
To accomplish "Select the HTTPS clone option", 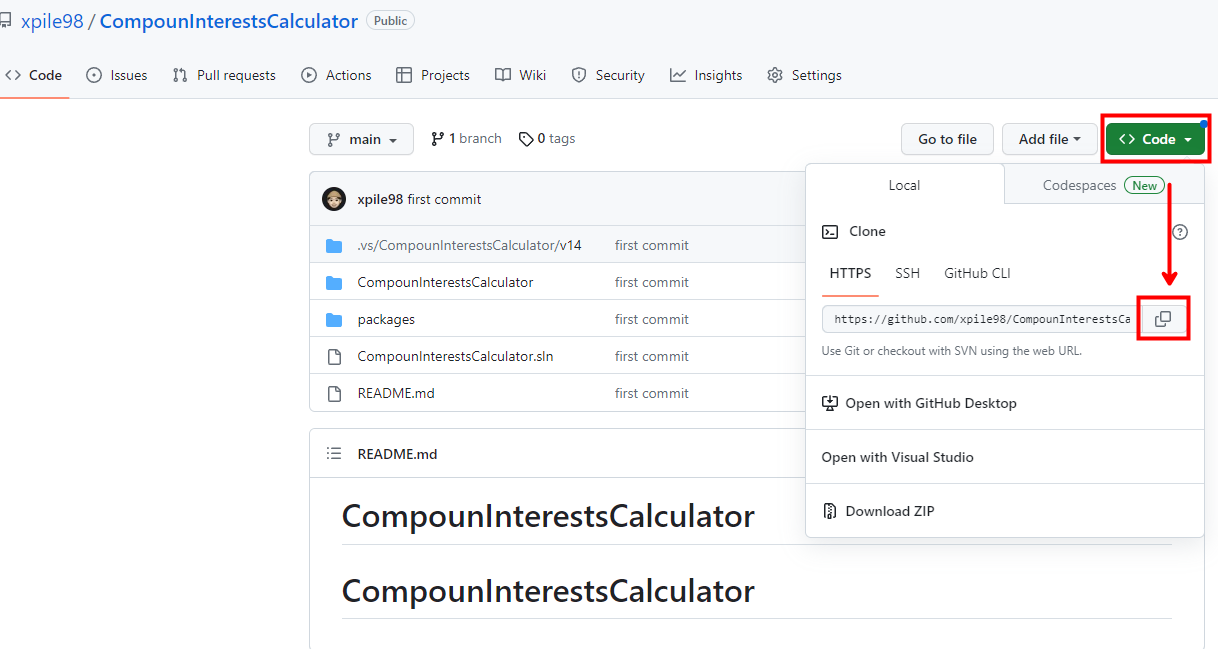I will 850,273.
